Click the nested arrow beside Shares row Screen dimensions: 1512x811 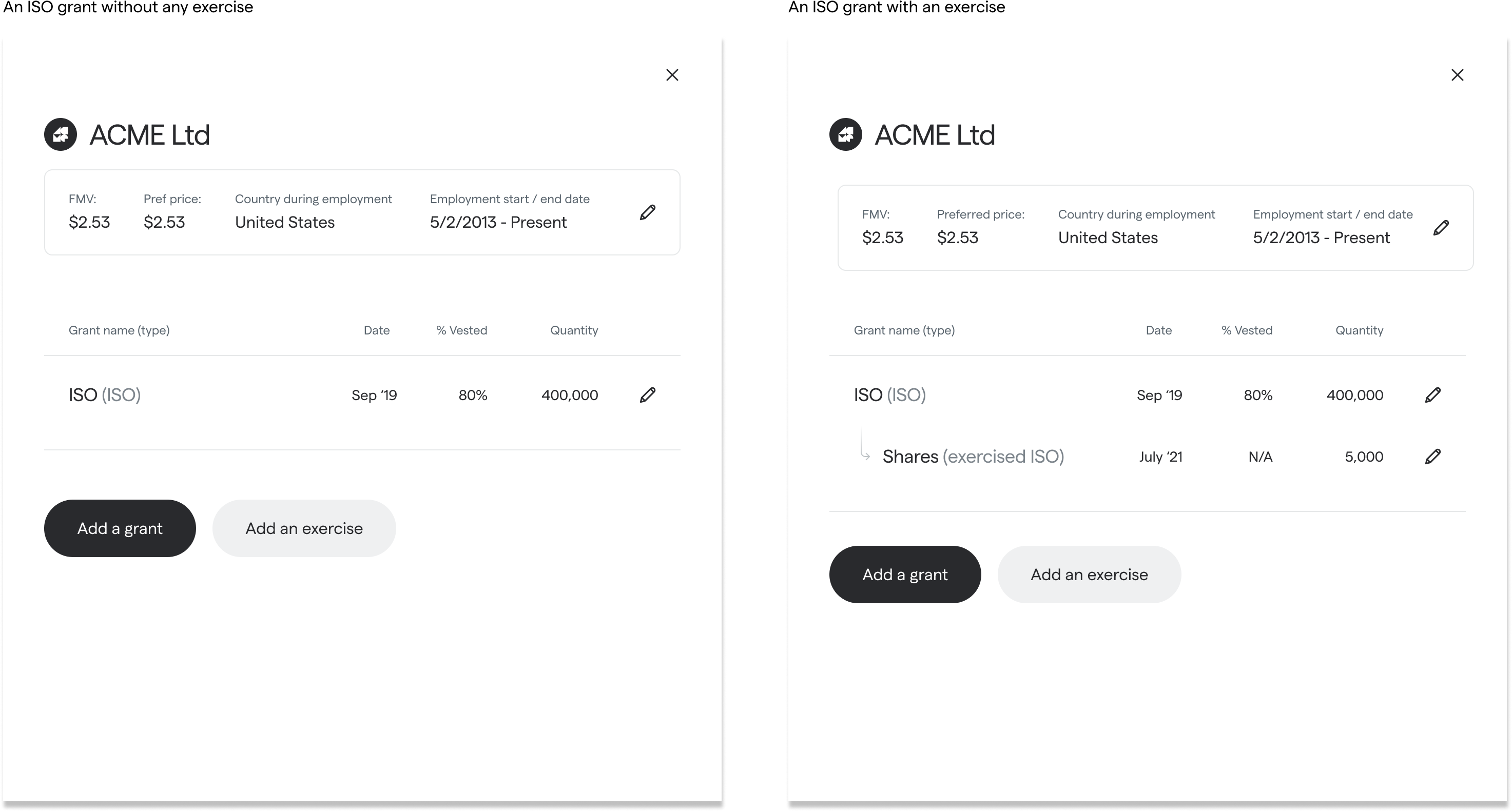click(x=865, y=455)
